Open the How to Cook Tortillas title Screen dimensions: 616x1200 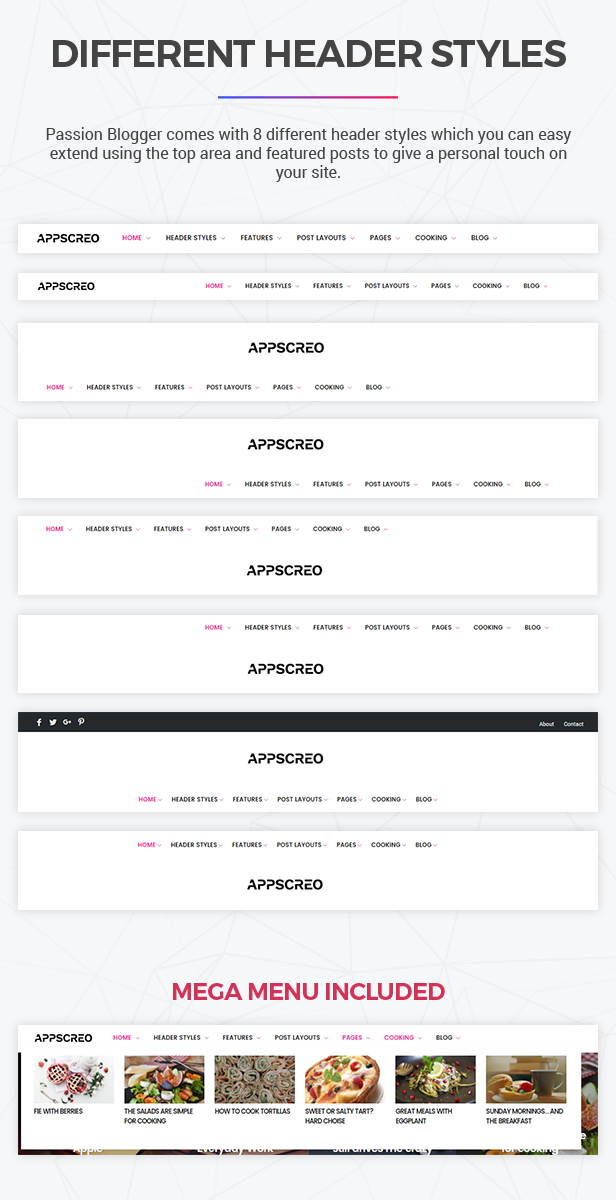(253, 1111)
